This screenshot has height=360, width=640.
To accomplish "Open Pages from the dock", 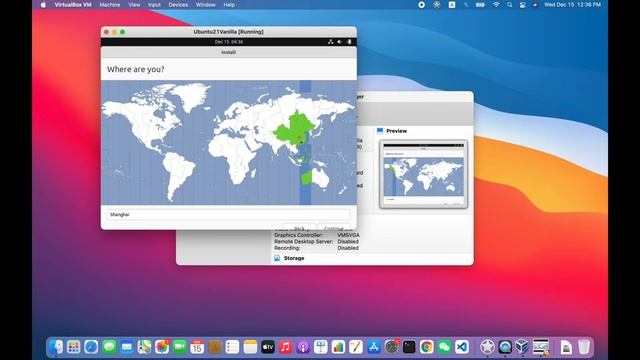I will [x=356, y=347].
